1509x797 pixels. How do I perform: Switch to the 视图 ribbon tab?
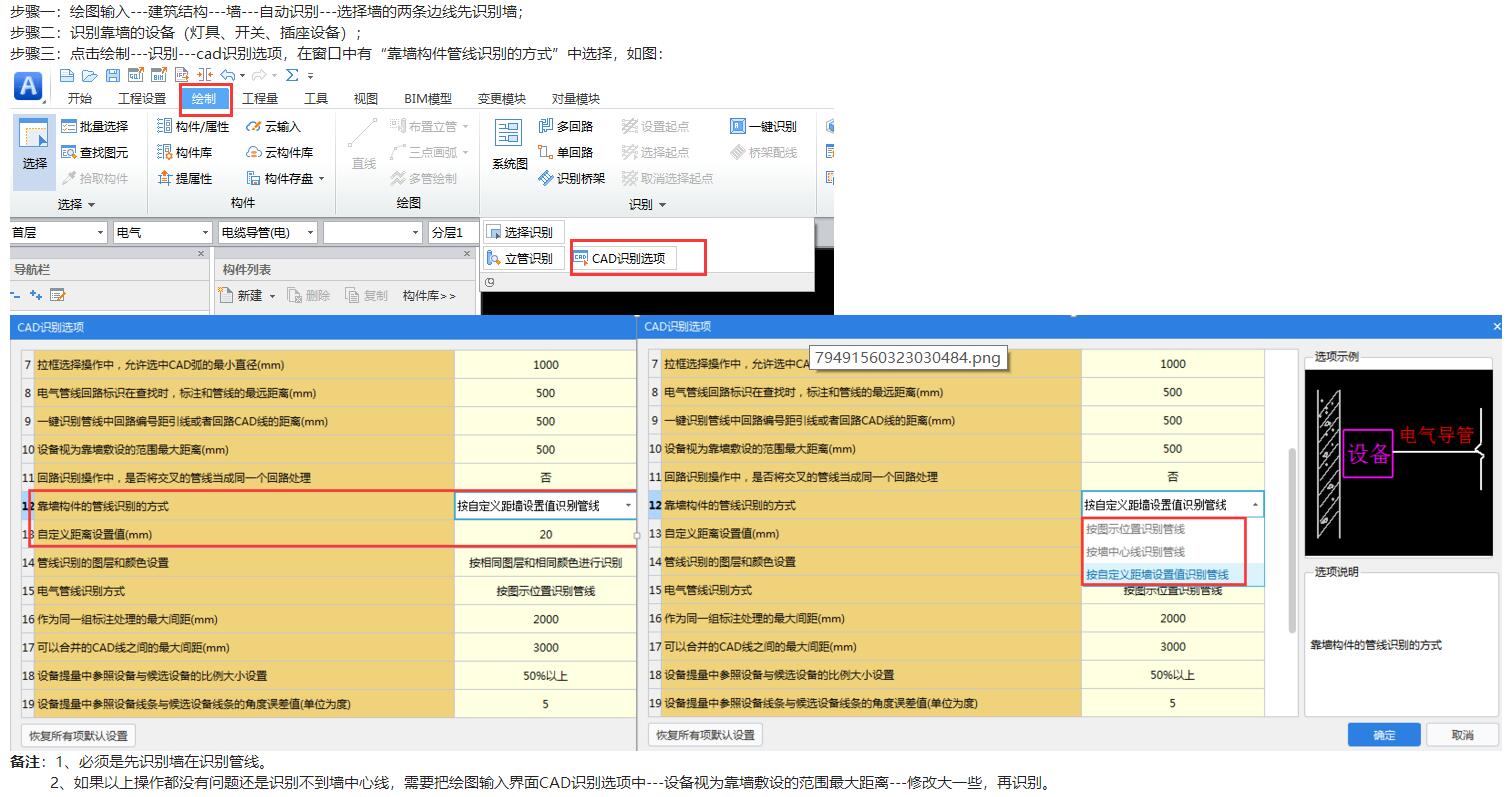pos(366,99)
